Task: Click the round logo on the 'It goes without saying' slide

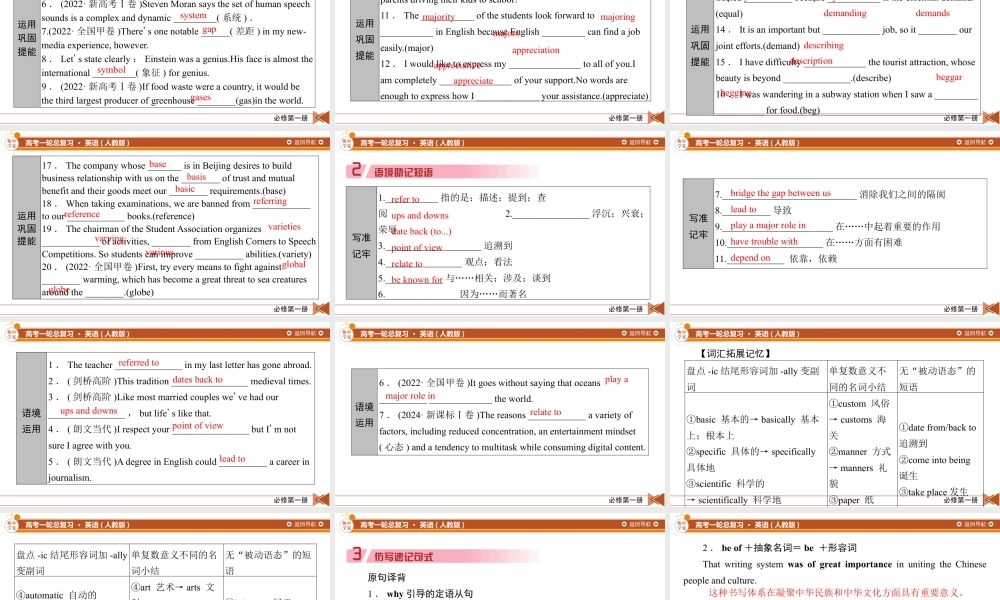Action: [x=346, y=333]
